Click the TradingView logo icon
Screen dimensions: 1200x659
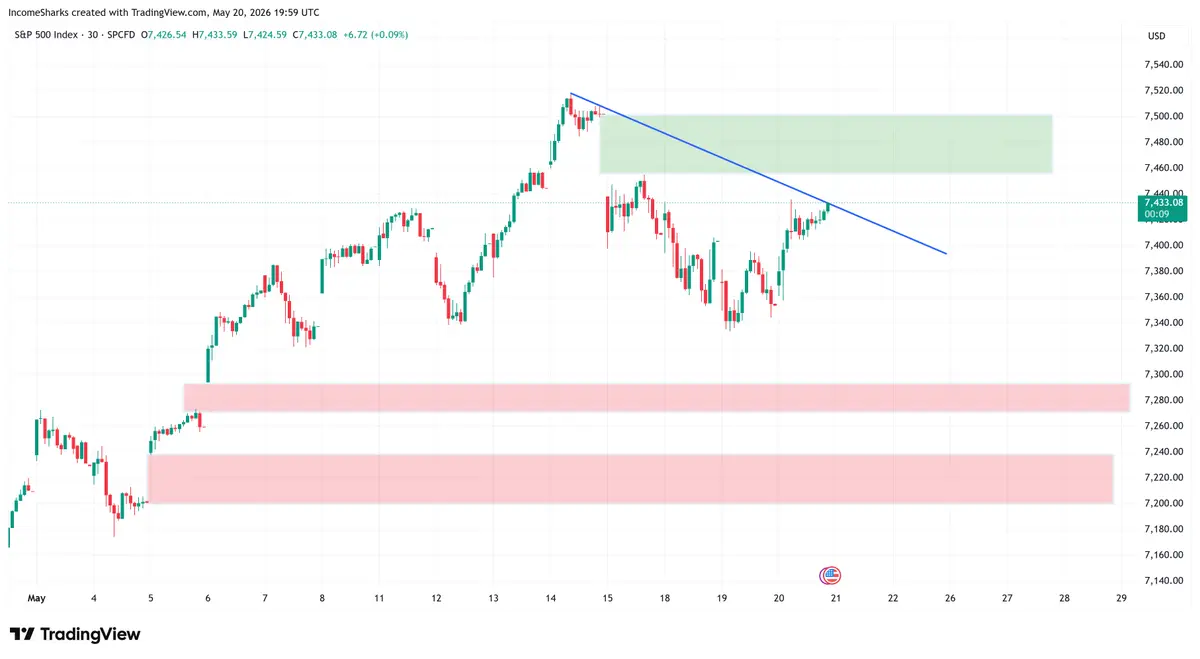22,634
